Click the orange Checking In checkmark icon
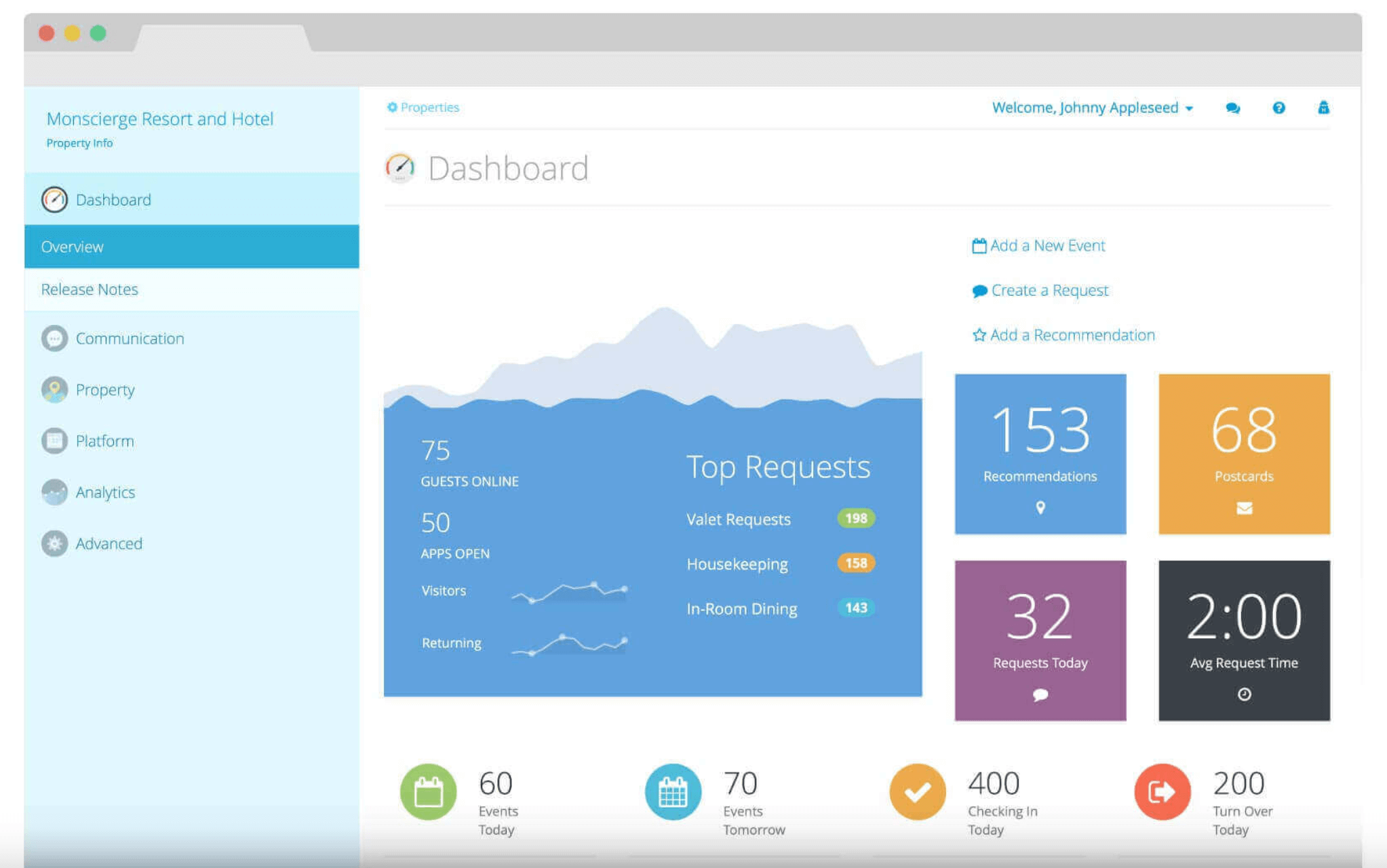1387x868 pixels. (917, 791)
